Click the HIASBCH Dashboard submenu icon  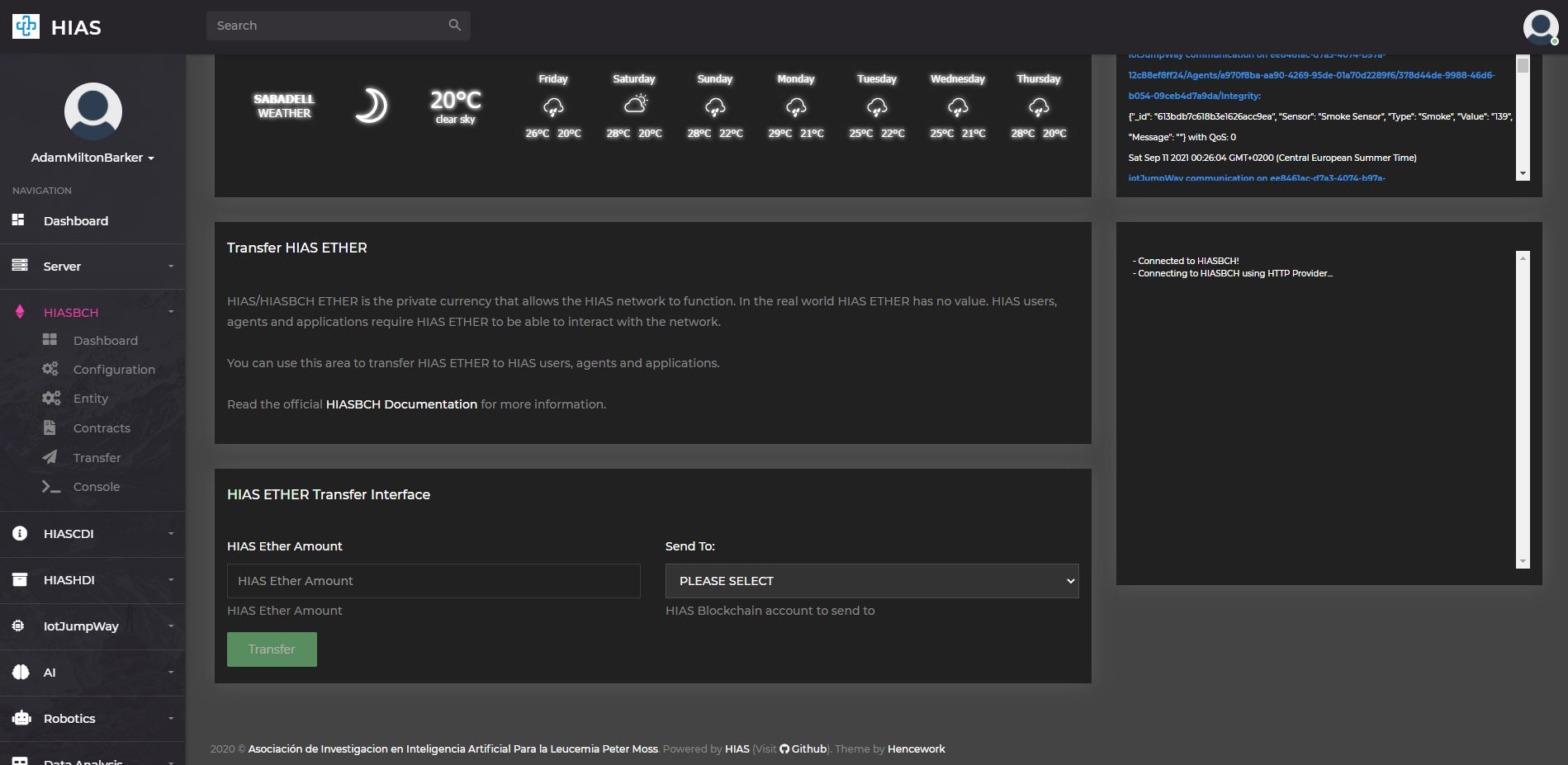click(50, 340)
